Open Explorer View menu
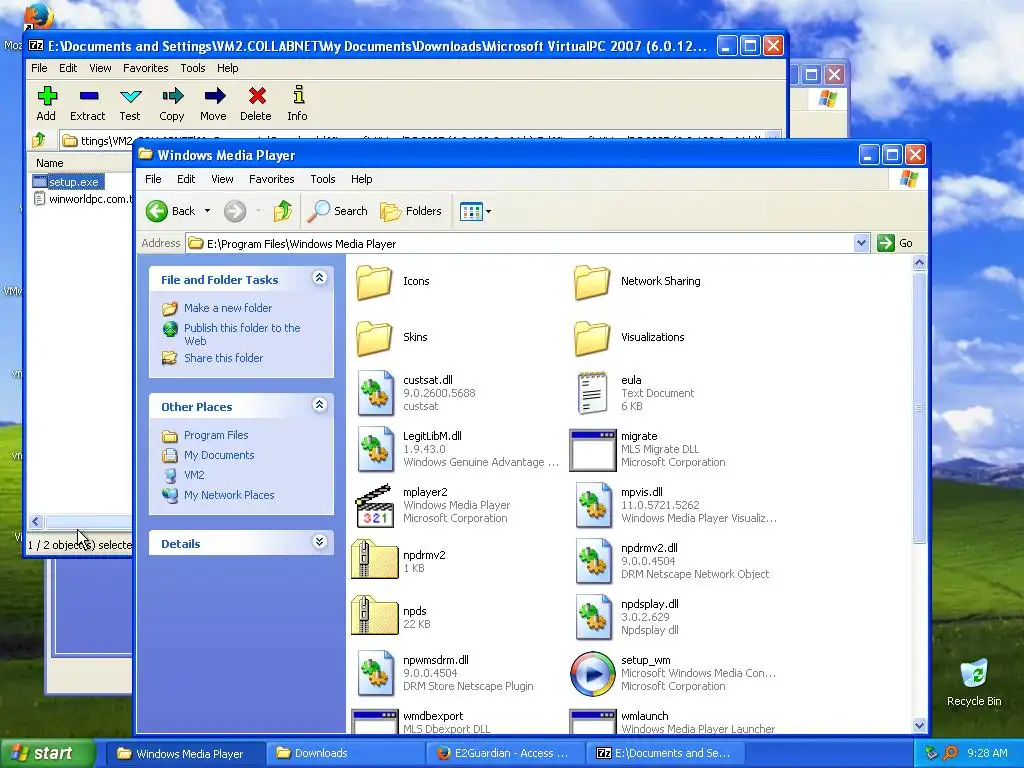This screenshot has height=768, width=1024. 222,179
